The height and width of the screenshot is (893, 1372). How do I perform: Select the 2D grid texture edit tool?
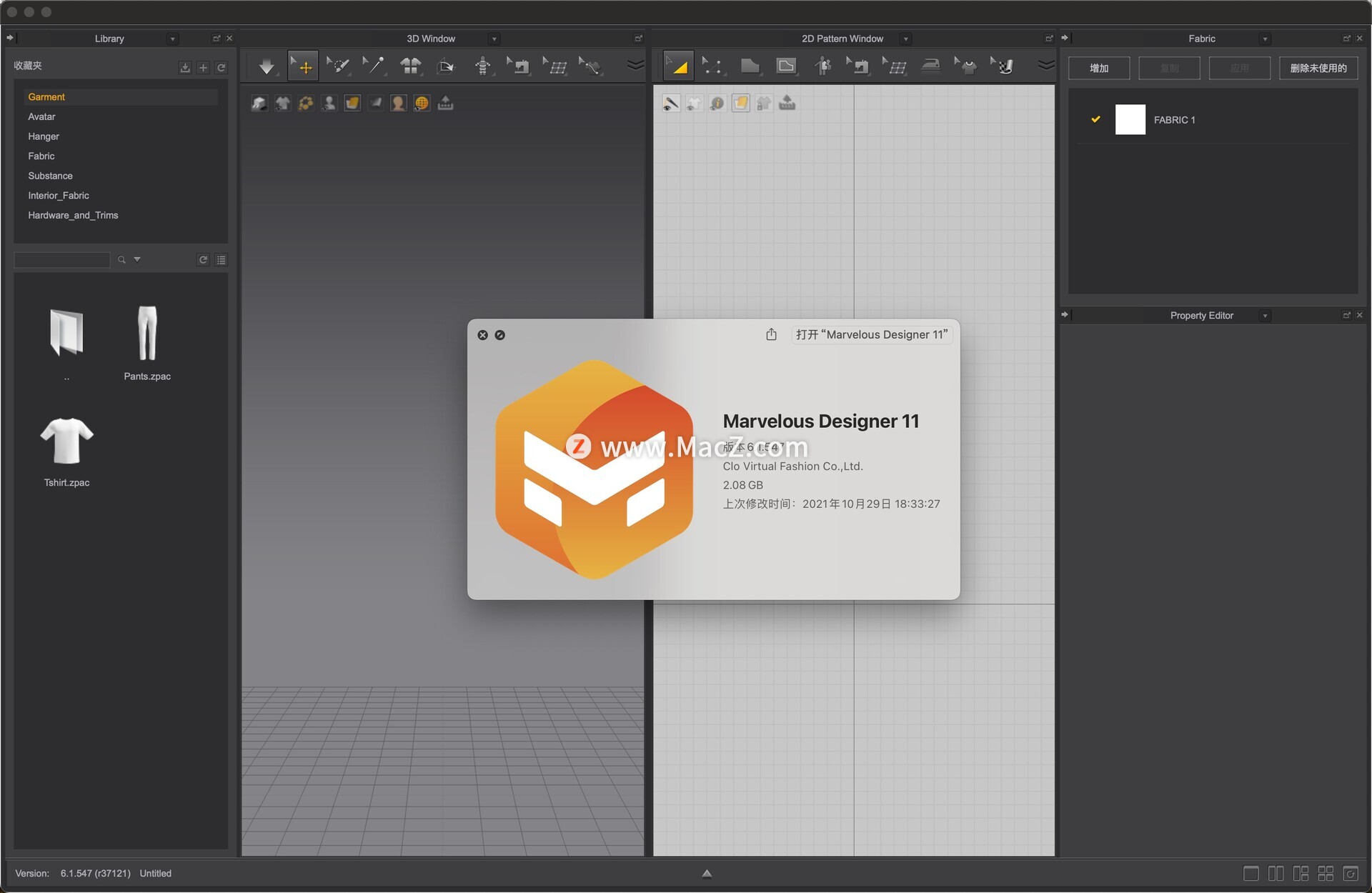(x=894, y=66)
